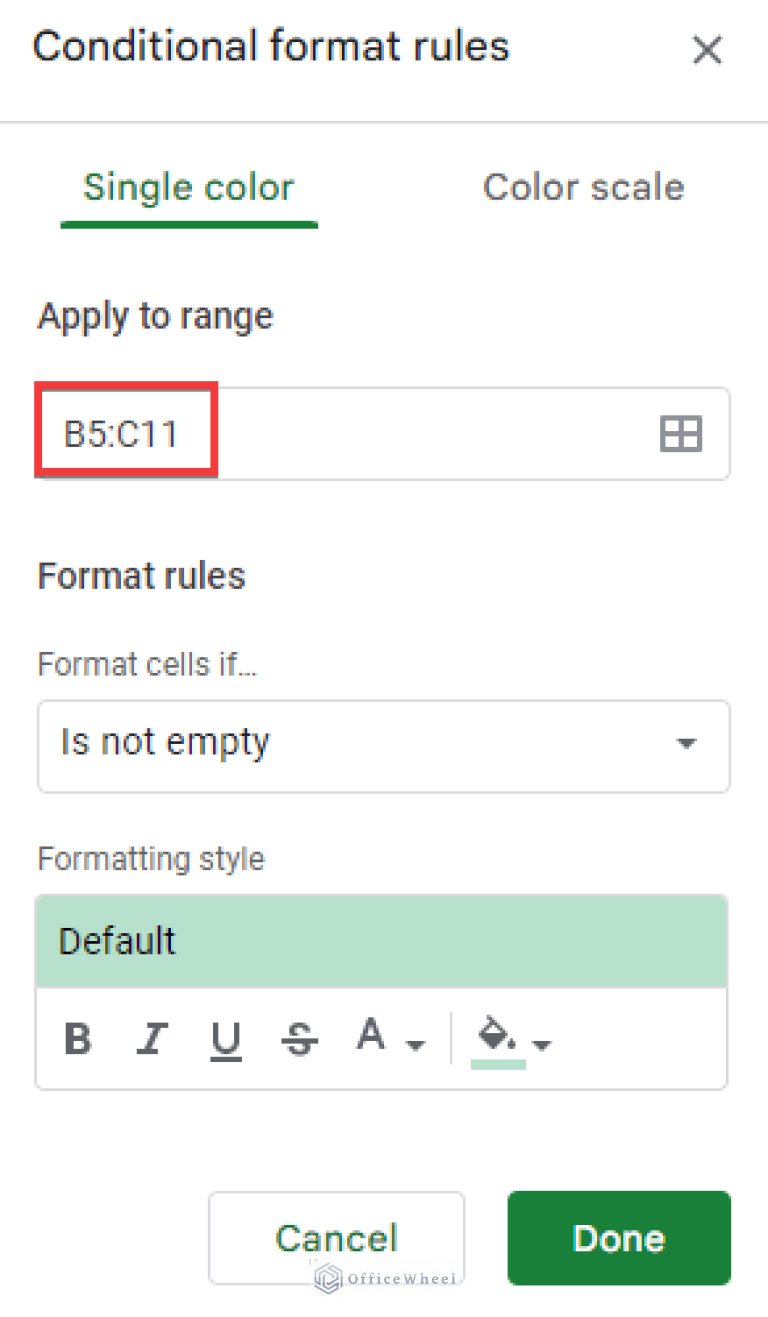Toggle bold formatting in formatting style

click(x=77, y=1039)
